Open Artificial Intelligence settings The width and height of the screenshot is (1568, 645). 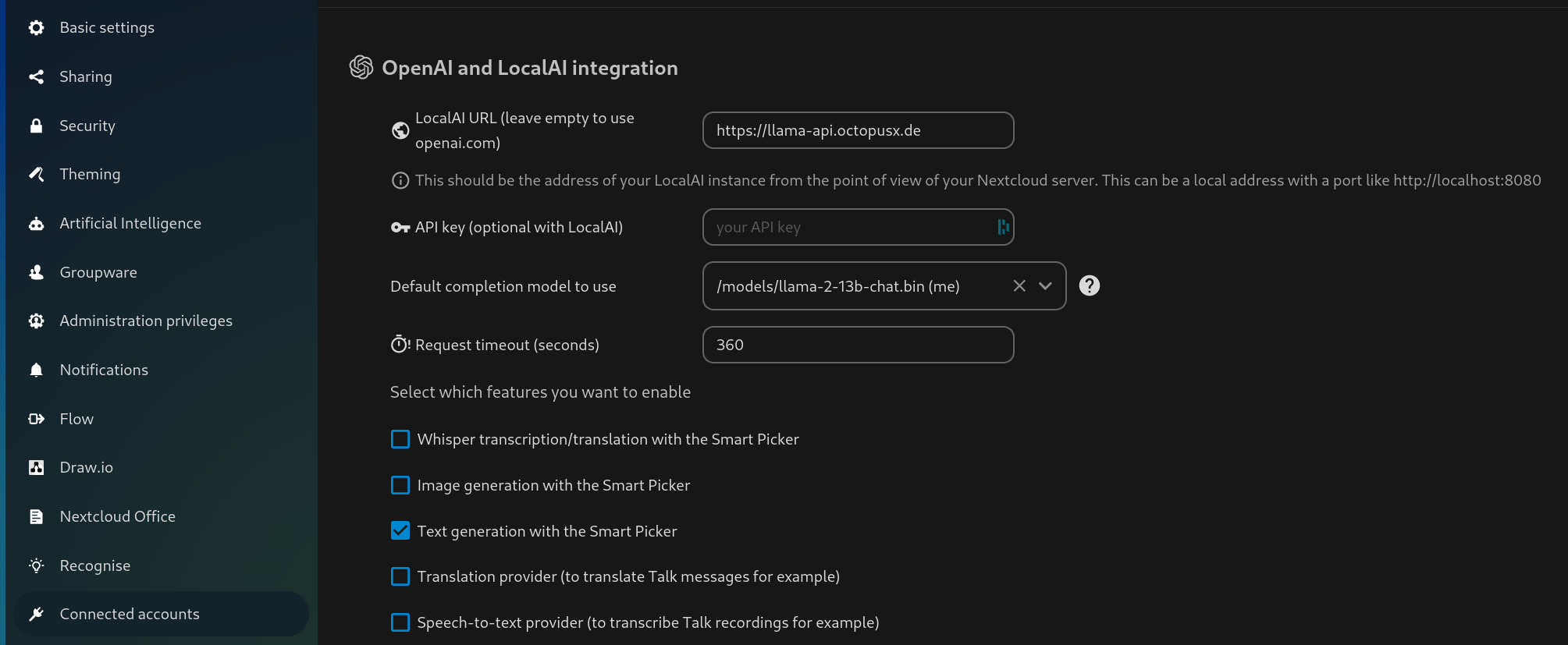pyautogui.click(x=161, y=223)
